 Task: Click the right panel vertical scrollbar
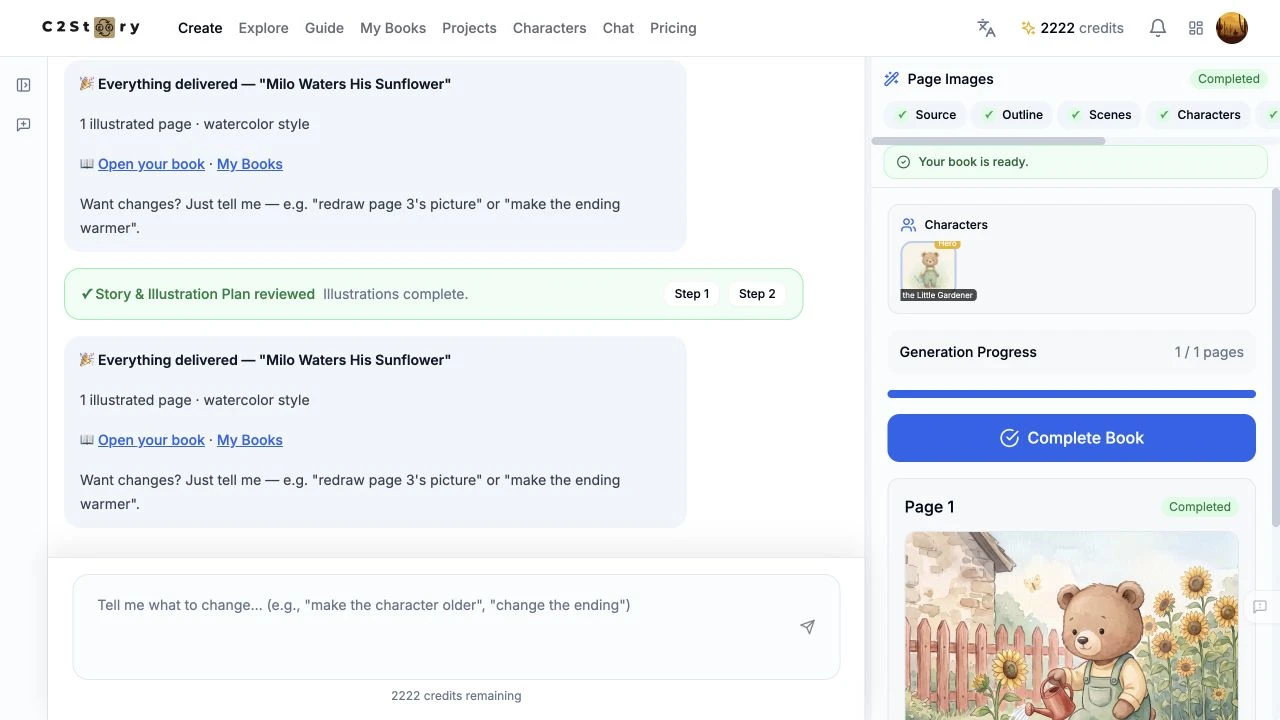point(1275,355)
